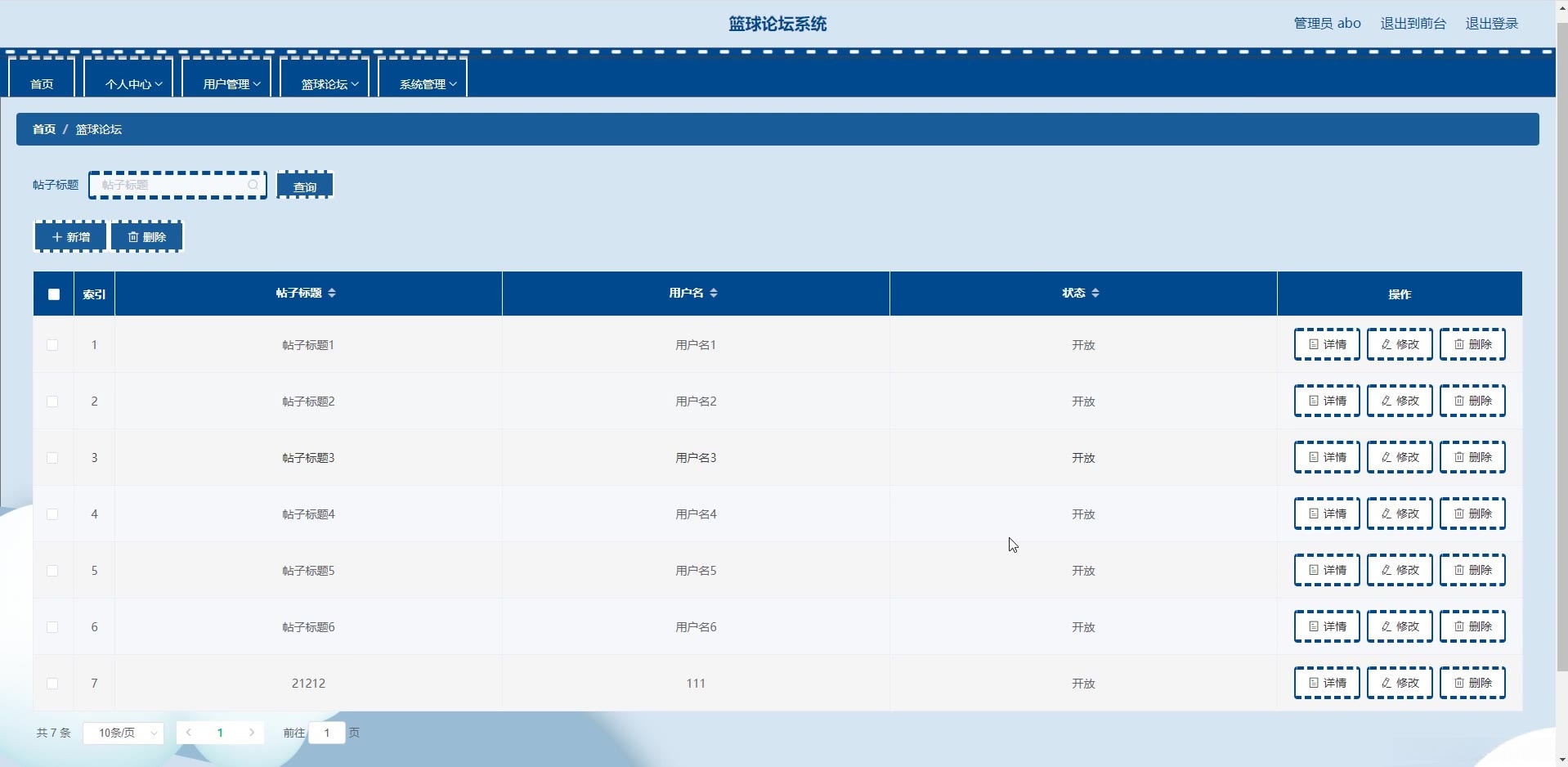1568x767 pixels.
Task: Check the box for row 帖子标题1
Action: [x=52, y=345]
